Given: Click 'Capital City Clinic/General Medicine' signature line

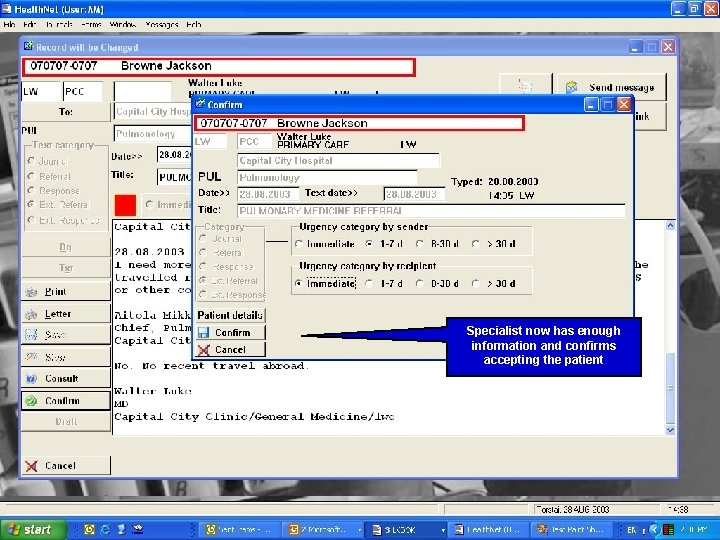Looking at the screenshot, I should [x=254, y=416].
